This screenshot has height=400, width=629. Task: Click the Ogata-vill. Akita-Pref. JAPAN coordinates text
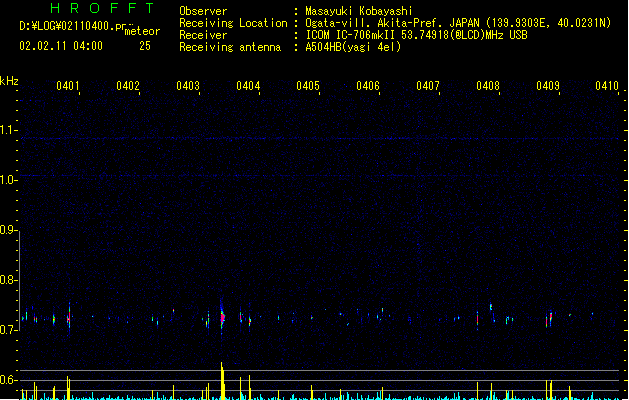click(458, 23)
